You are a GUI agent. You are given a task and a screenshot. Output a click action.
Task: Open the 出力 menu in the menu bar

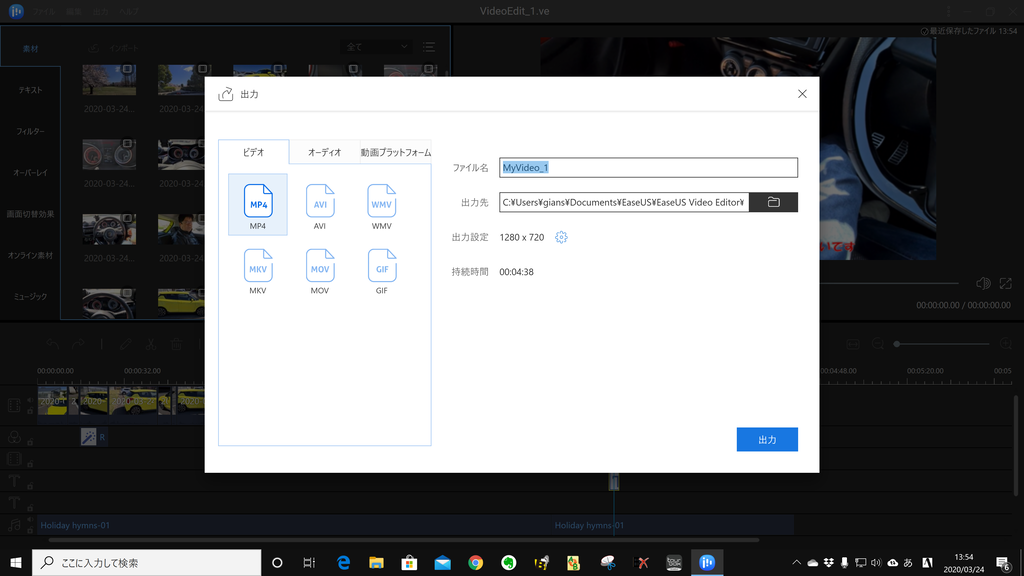[x=100, y=12]
